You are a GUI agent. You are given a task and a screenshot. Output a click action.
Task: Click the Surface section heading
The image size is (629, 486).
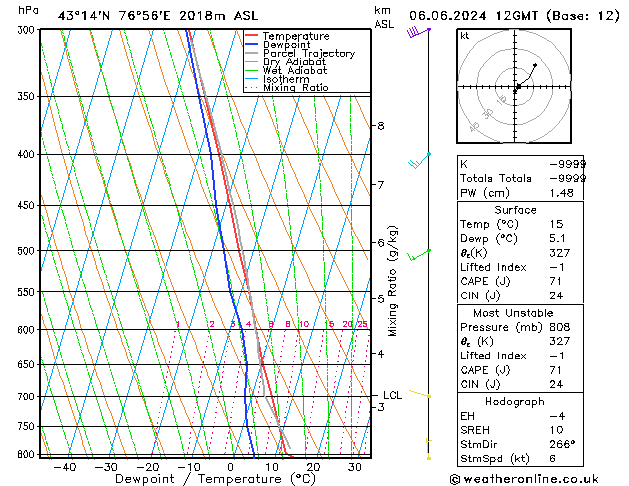tap(515, 210)
